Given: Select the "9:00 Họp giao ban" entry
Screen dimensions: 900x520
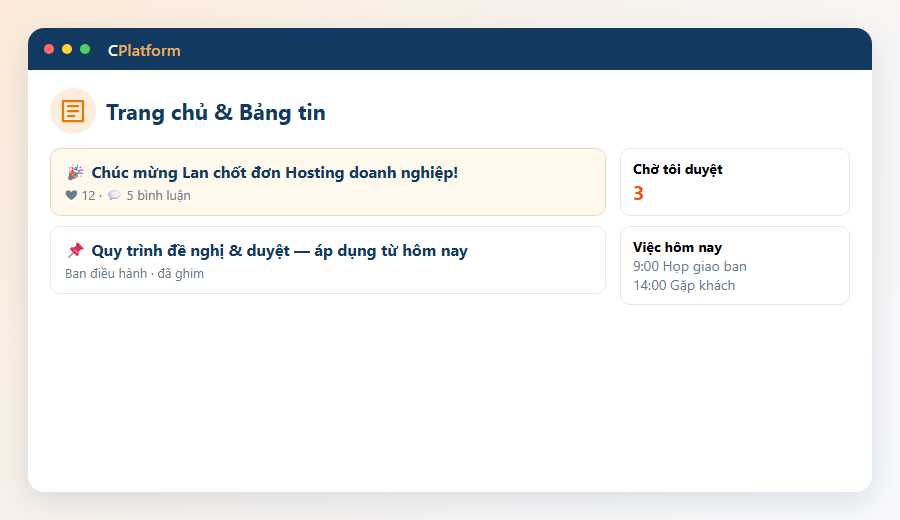Looking at the screenshot, I should [690, 267].
